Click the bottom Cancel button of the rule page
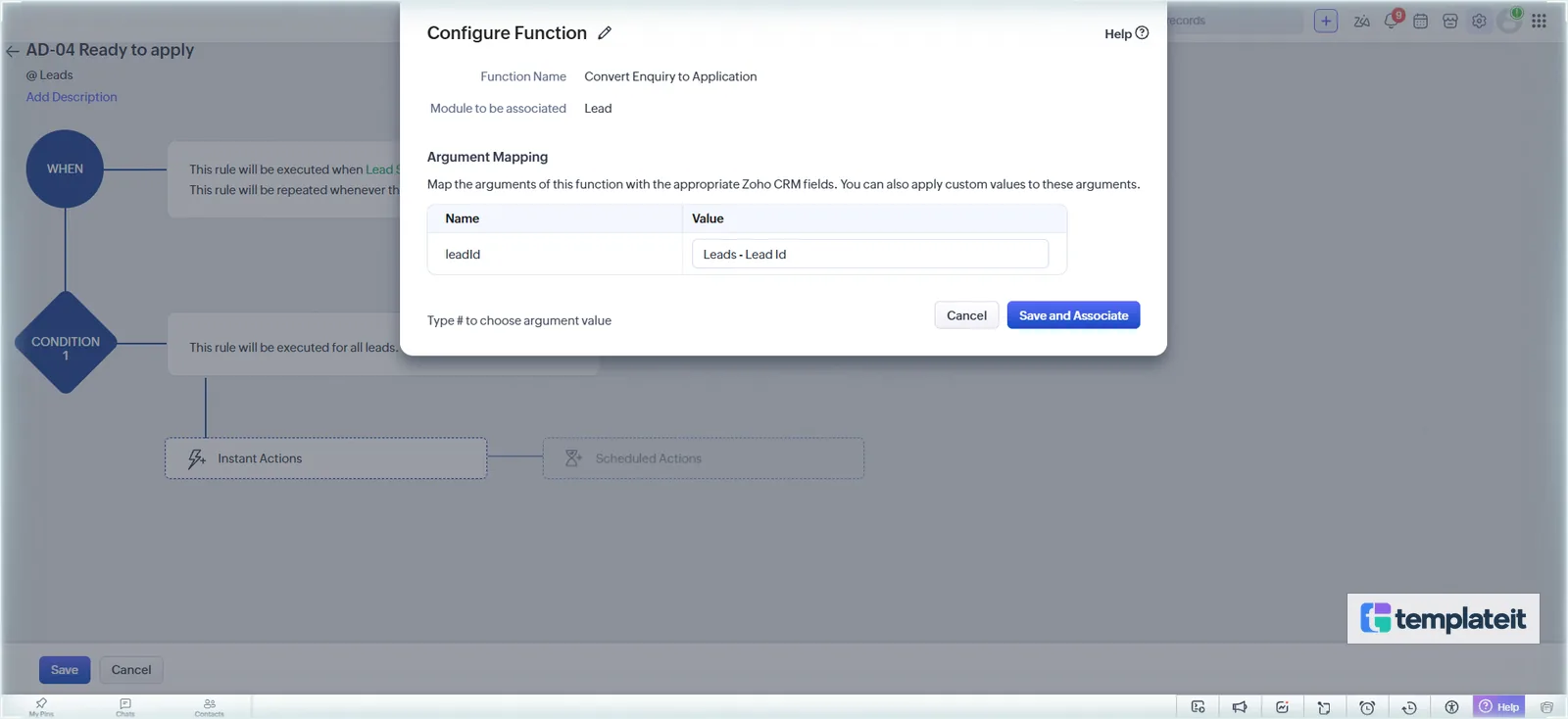This screenshot has height=719, width=1568. (x=131, y=670)
